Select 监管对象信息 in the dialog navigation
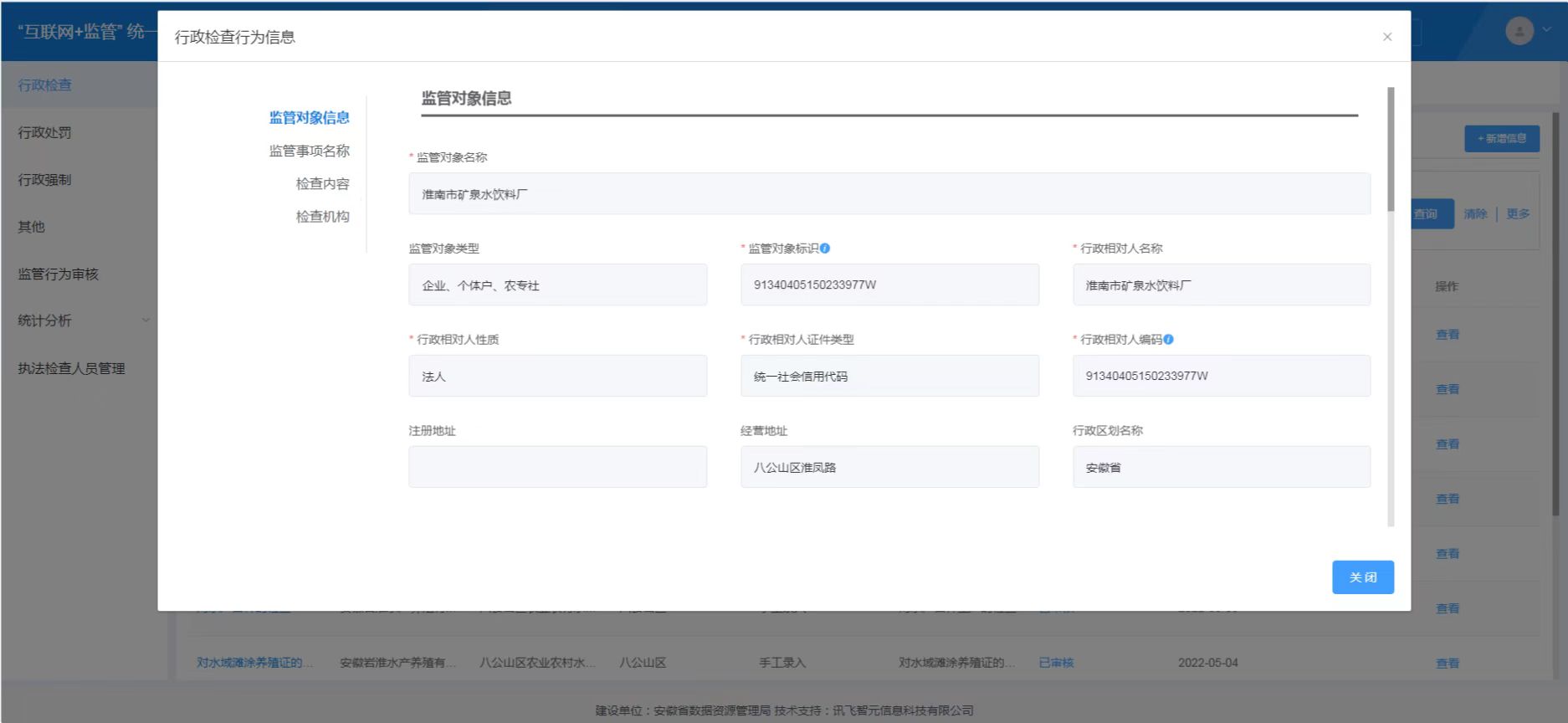Viewport: 1568px width, 723px height. [309, 118]
